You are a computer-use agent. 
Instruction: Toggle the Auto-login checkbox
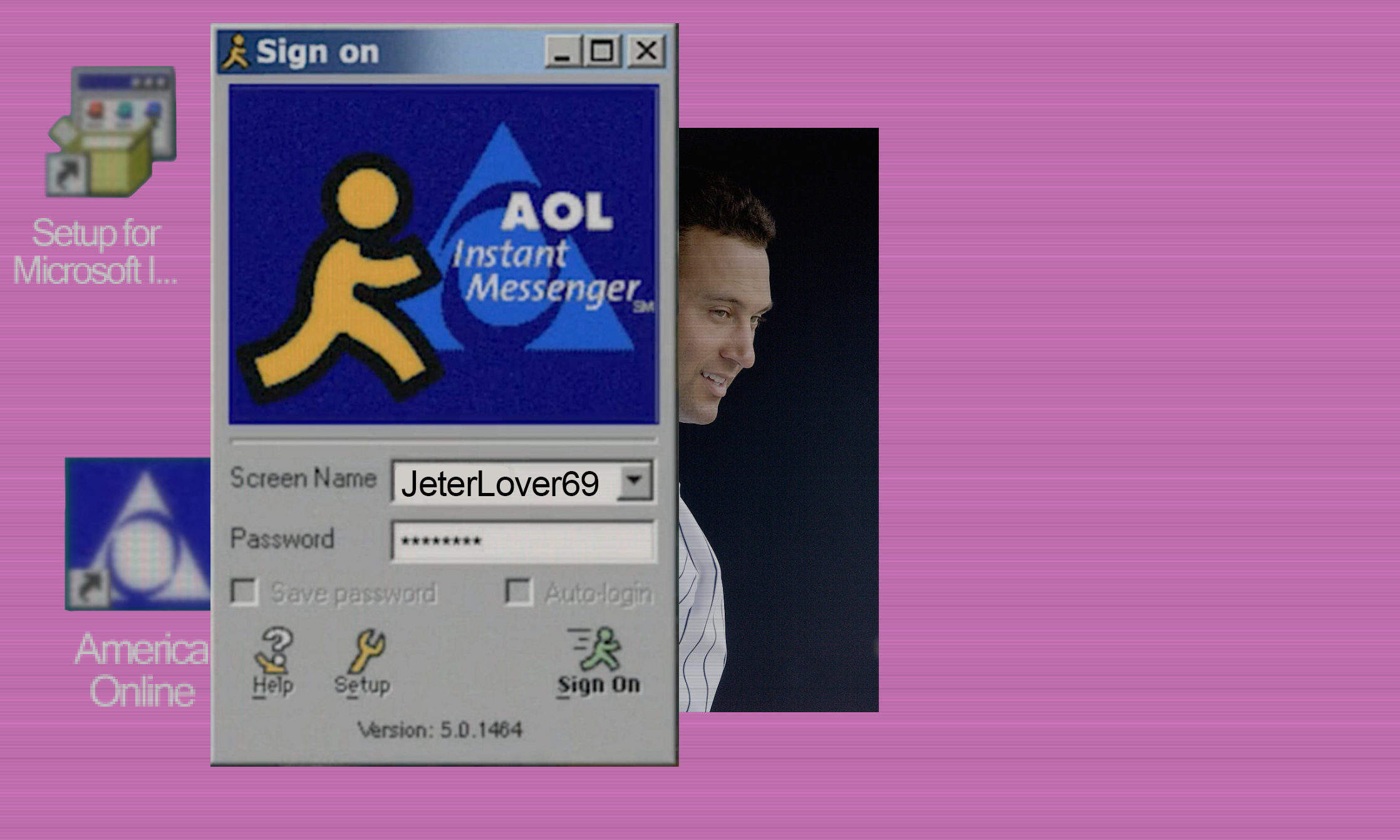pos(519,591)
